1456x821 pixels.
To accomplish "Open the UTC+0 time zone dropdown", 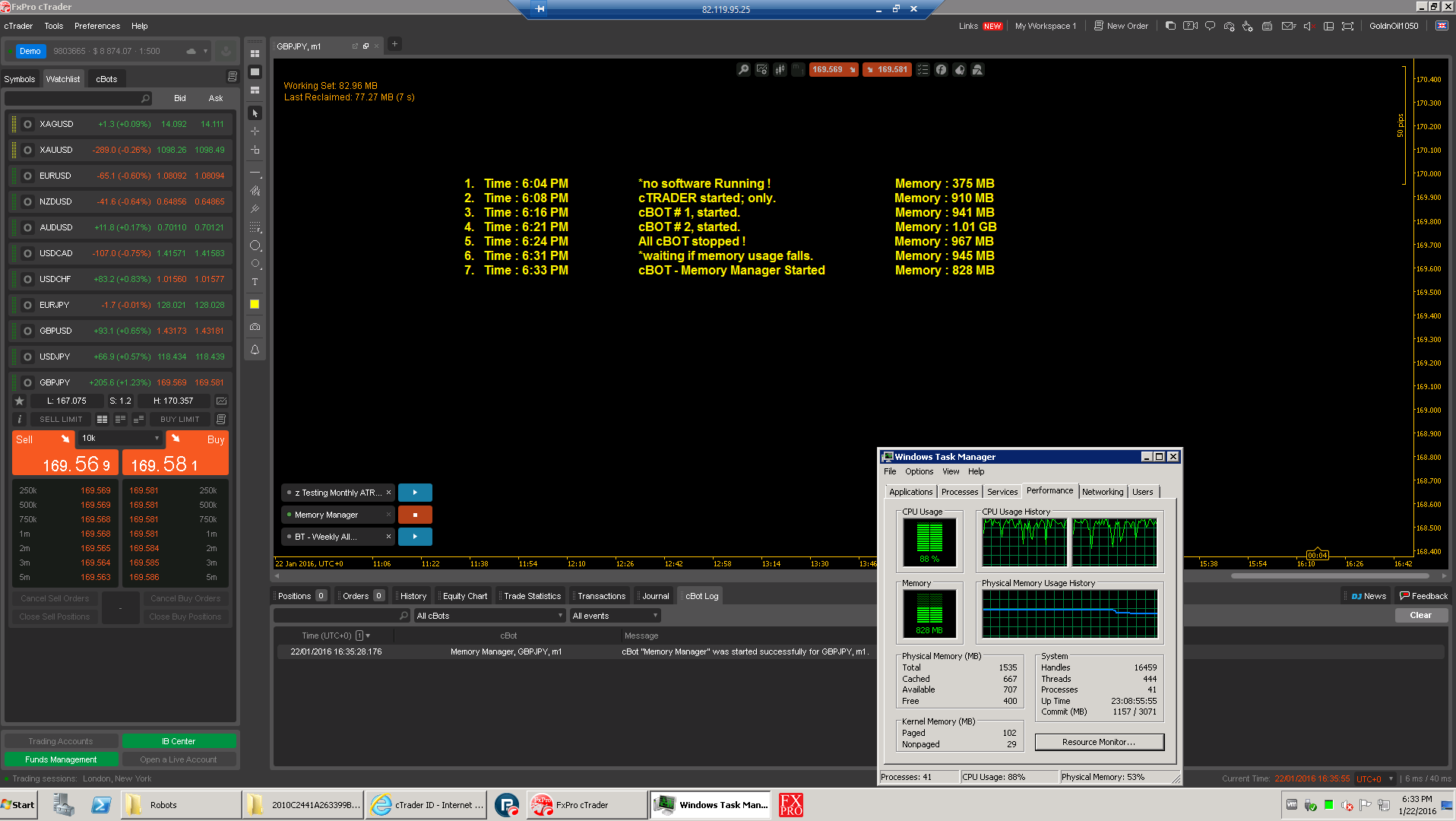I will point(1375,779).
